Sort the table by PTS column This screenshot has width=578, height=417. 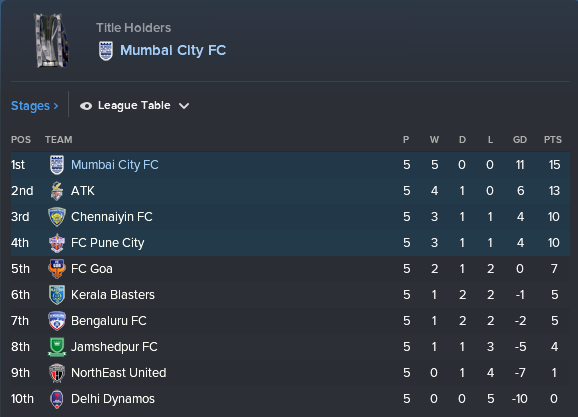[x=553, y=140]
